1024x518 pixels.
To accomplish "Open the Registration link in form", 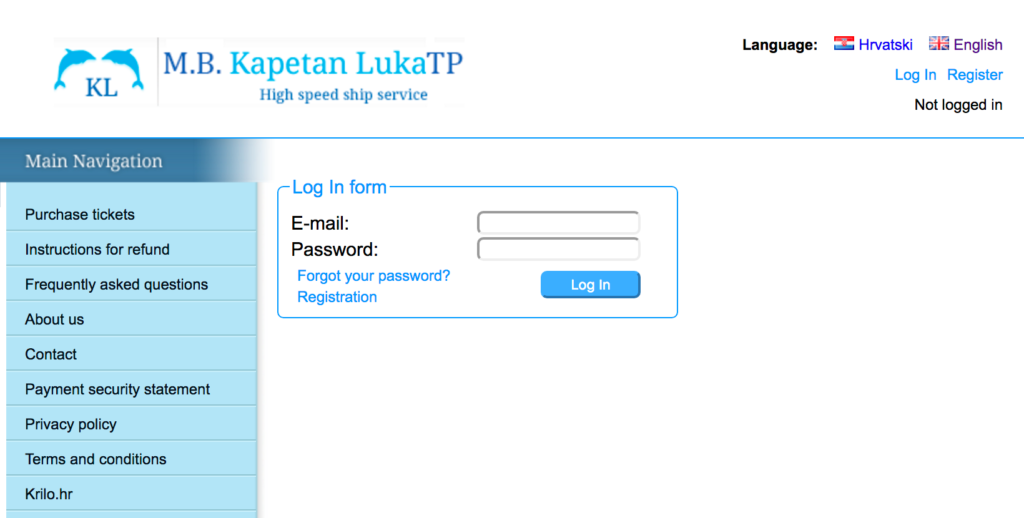I will (x=337, y=297).
